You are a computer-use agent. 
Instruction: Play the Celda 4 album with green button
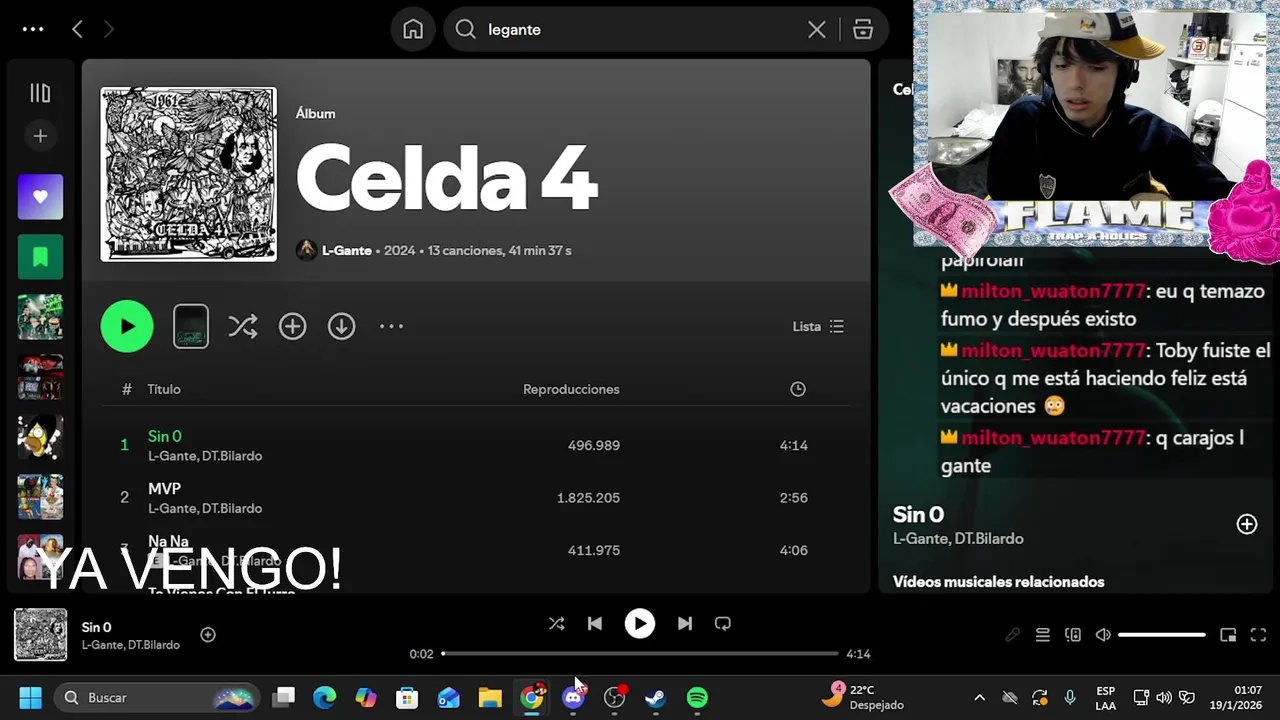click(127, 326)
